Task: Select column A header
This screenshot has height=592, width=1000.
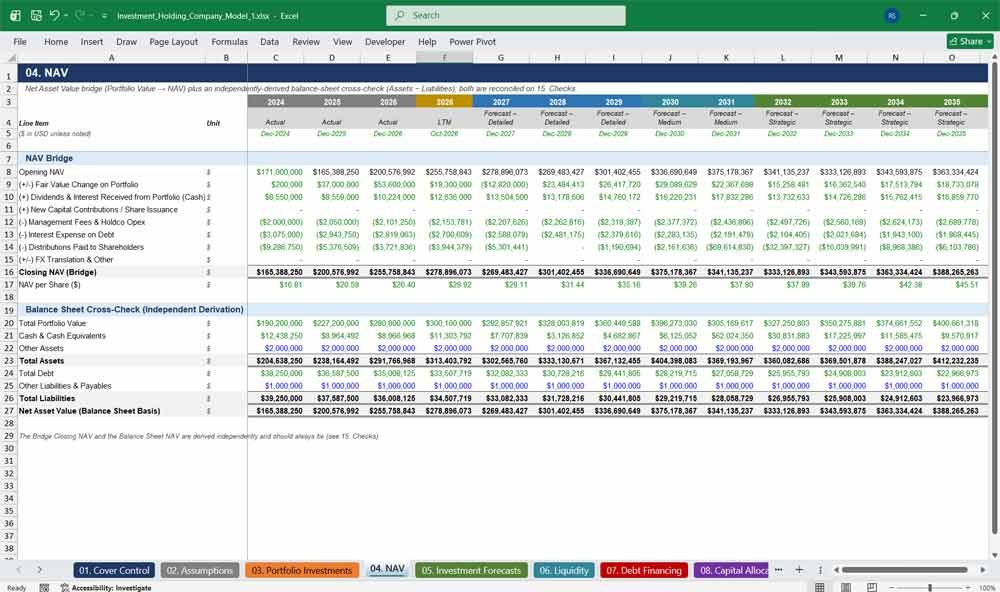Action: click(x=111, y=57)
